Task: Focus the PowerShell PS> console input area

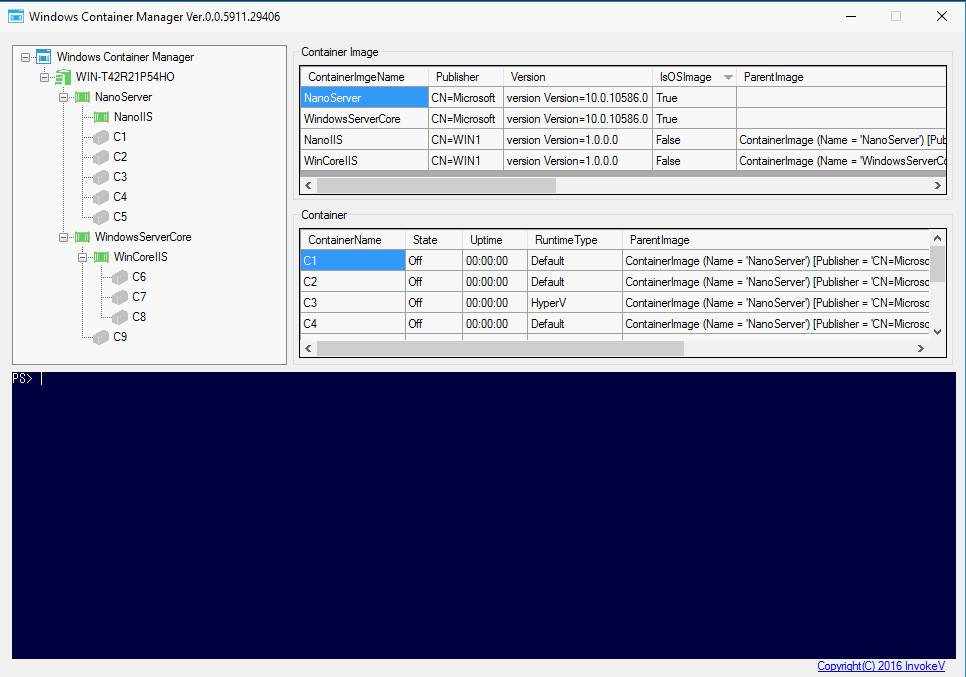Action: [x=484, y=515]
